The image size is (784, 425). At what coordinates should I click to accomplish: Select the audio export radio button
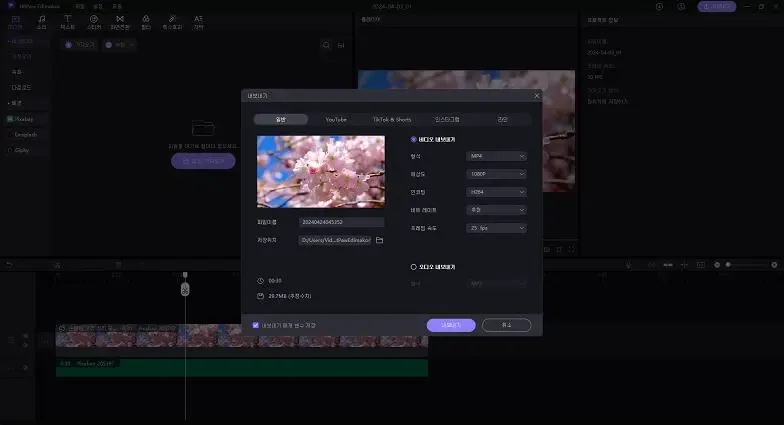point(414,267)
